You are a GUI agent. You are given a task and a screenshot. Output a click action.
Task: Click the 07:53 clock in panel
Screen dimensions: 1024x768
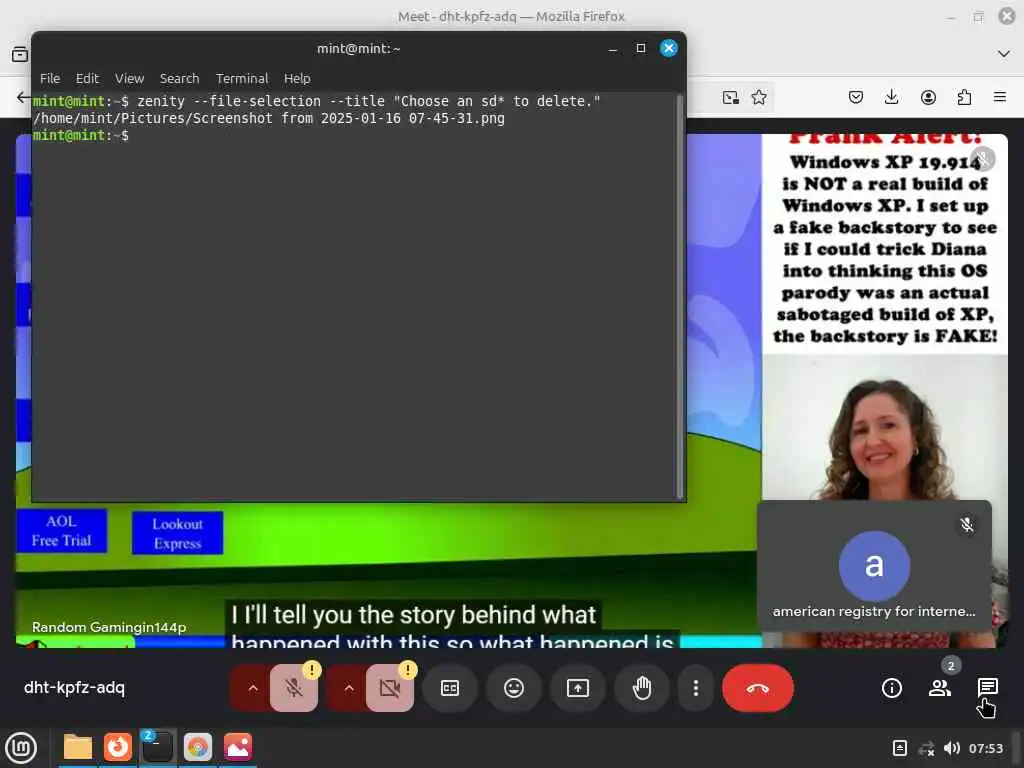tap(986, 748)
